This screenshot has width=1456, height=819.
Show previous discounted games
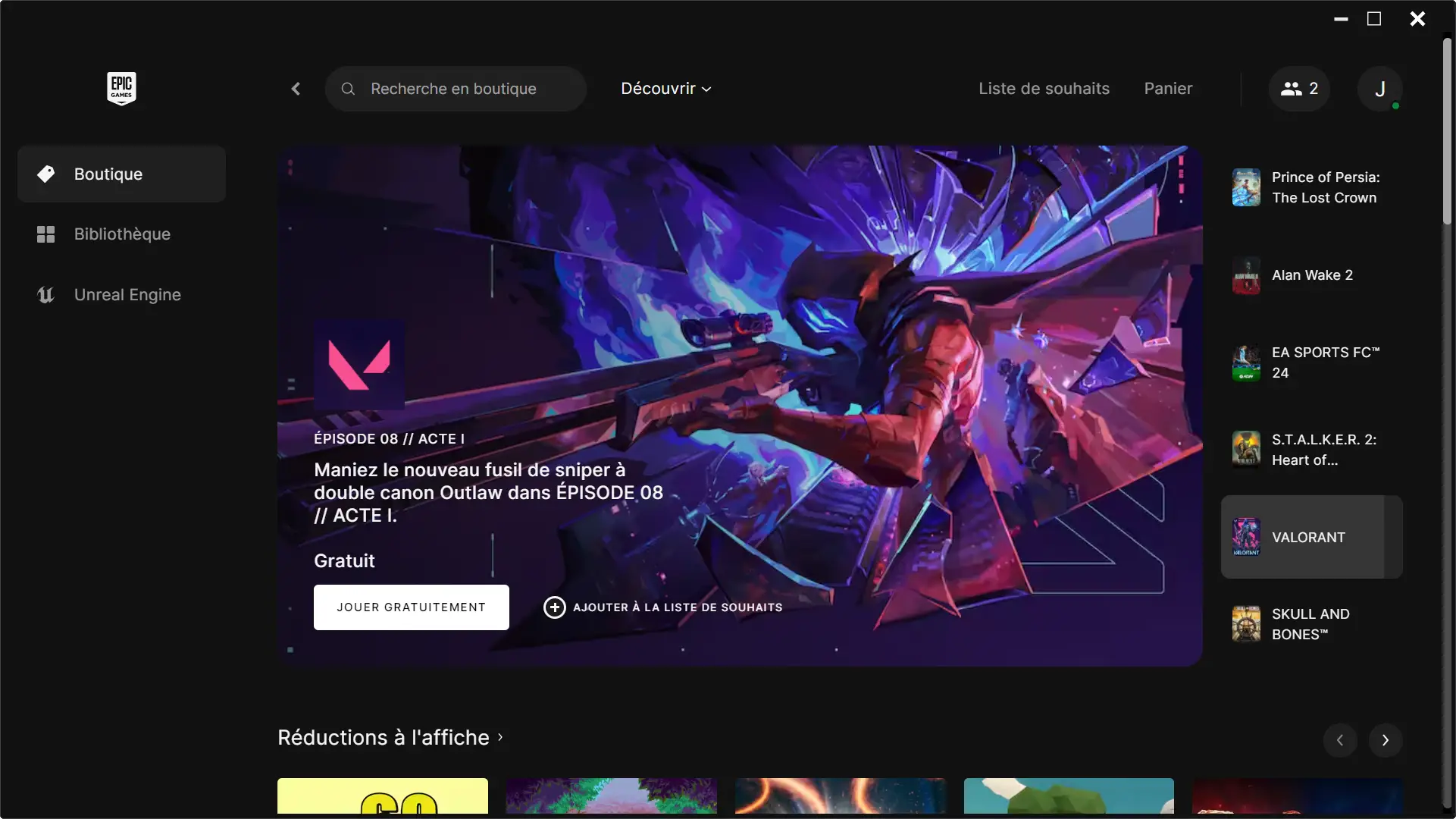coord(1340,740)
